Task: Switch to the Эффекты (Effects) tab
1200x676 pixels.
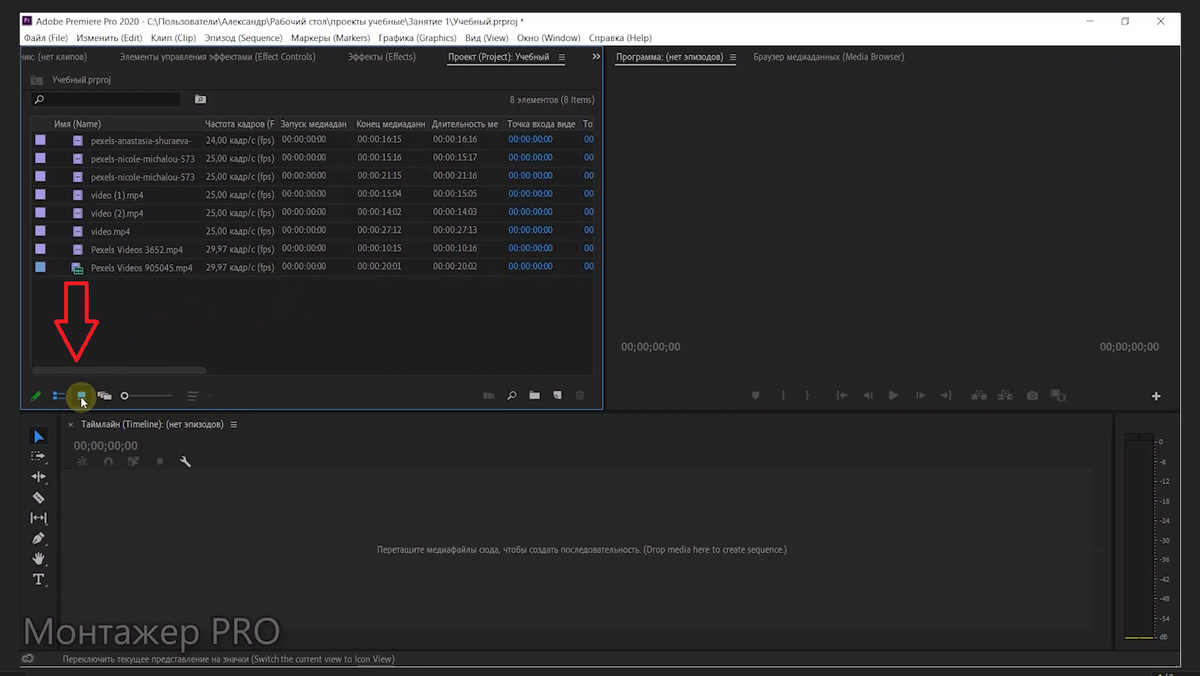Action: point(381,57)
